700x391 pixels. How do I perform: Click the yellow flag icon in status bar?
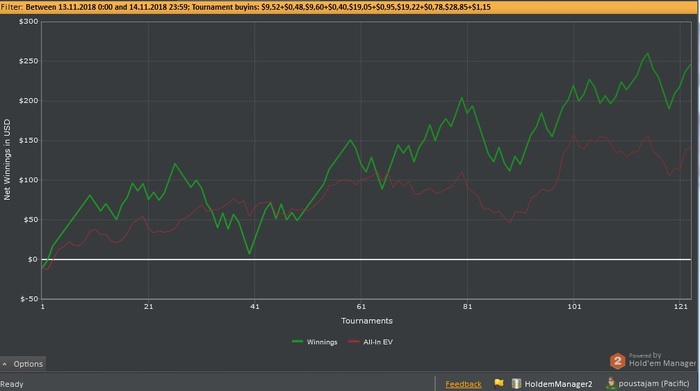pyautogui.click(x=499, y=383)
